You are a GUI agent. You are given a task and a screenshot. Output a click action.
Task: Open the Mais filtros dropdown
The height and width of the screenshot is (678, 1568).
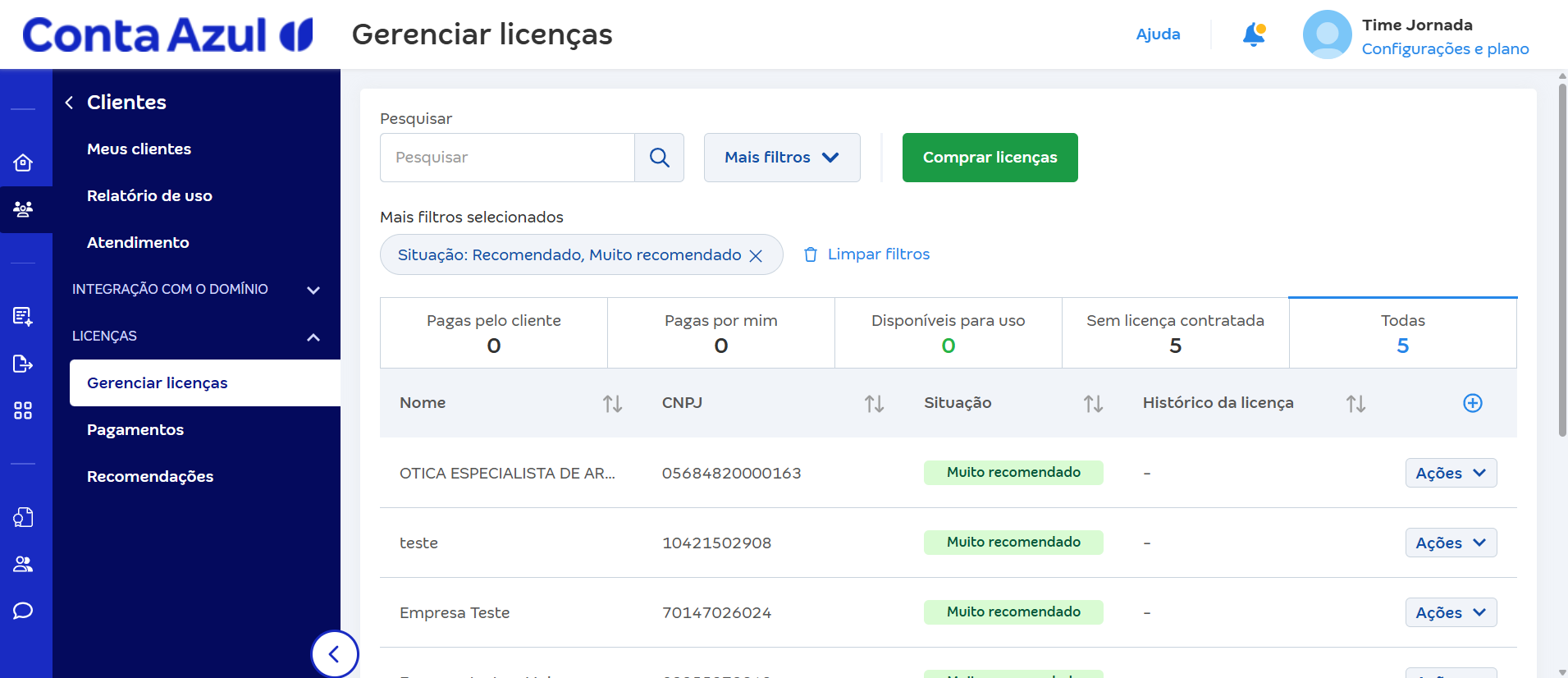[782, 158]
